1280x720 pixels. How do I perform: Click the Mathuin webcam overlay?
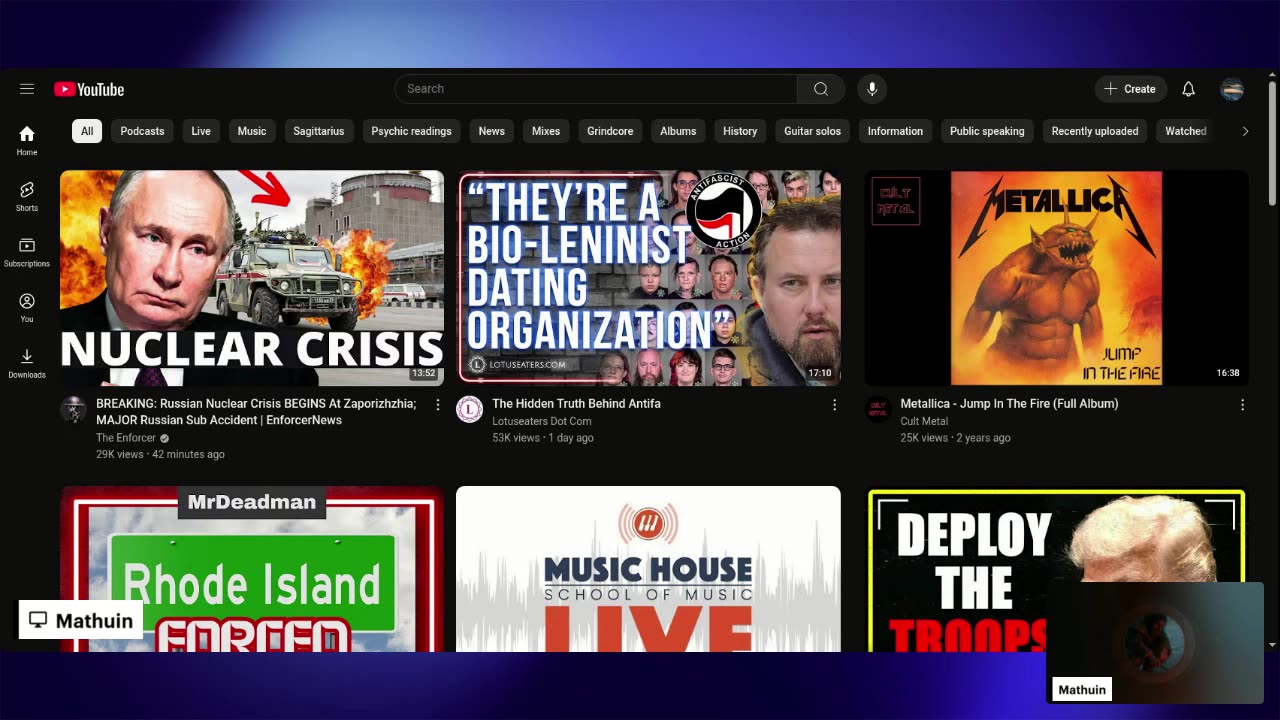[x=1155, y=642]
